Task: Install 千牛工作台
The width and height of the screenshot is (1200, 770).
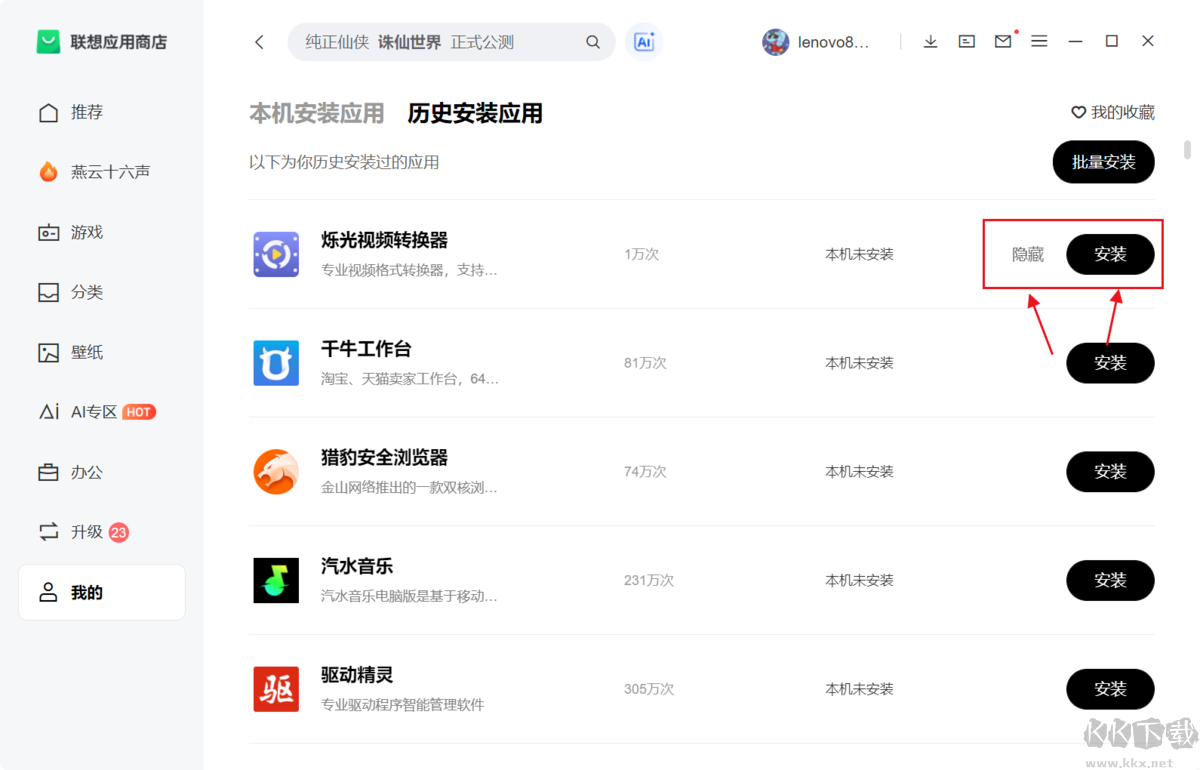Action: point(1110,363)
